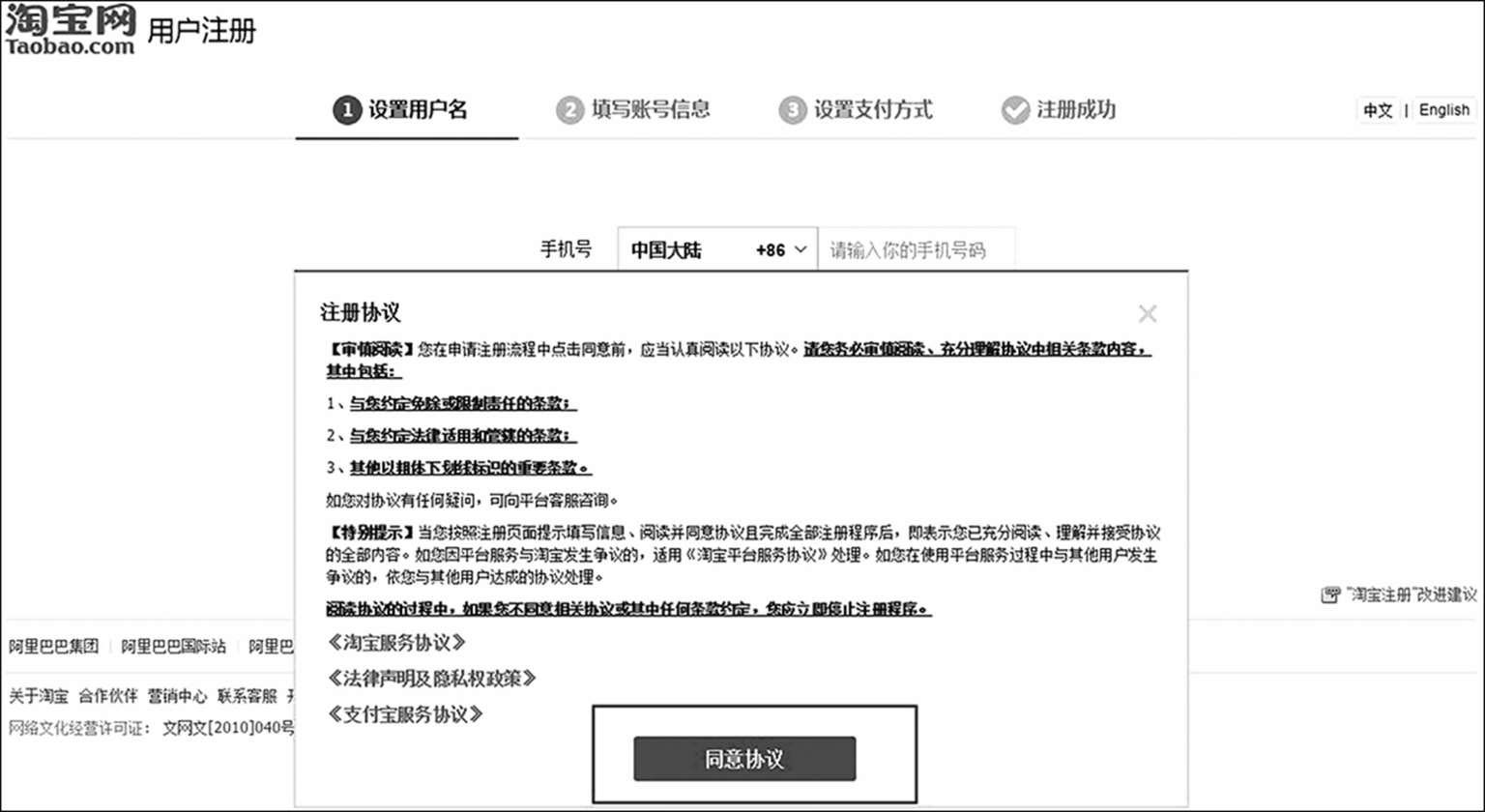1485x812 pixels.
Task: Click the 手机号 field label
Action: click(566, 249)
